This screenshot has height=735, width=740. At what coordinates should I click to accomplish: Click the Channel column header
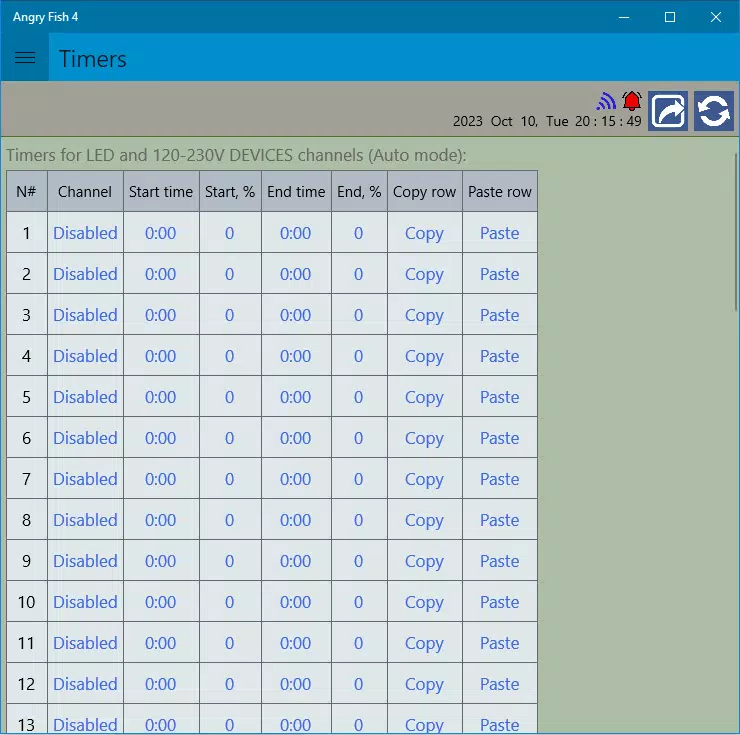pyautogui.click(x=85, y=191)
